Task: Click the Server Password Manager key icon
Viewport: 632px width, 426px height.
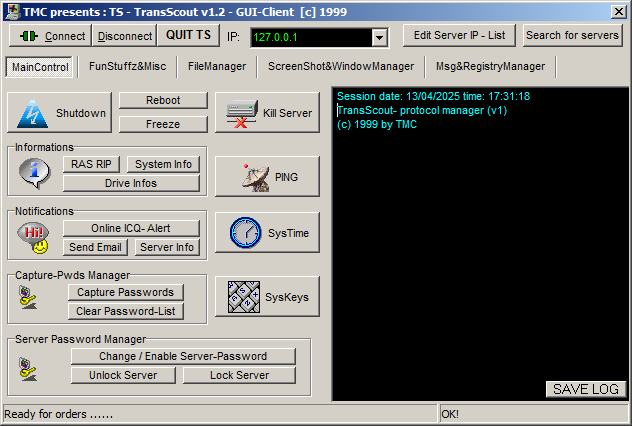Action: point(28,366)
